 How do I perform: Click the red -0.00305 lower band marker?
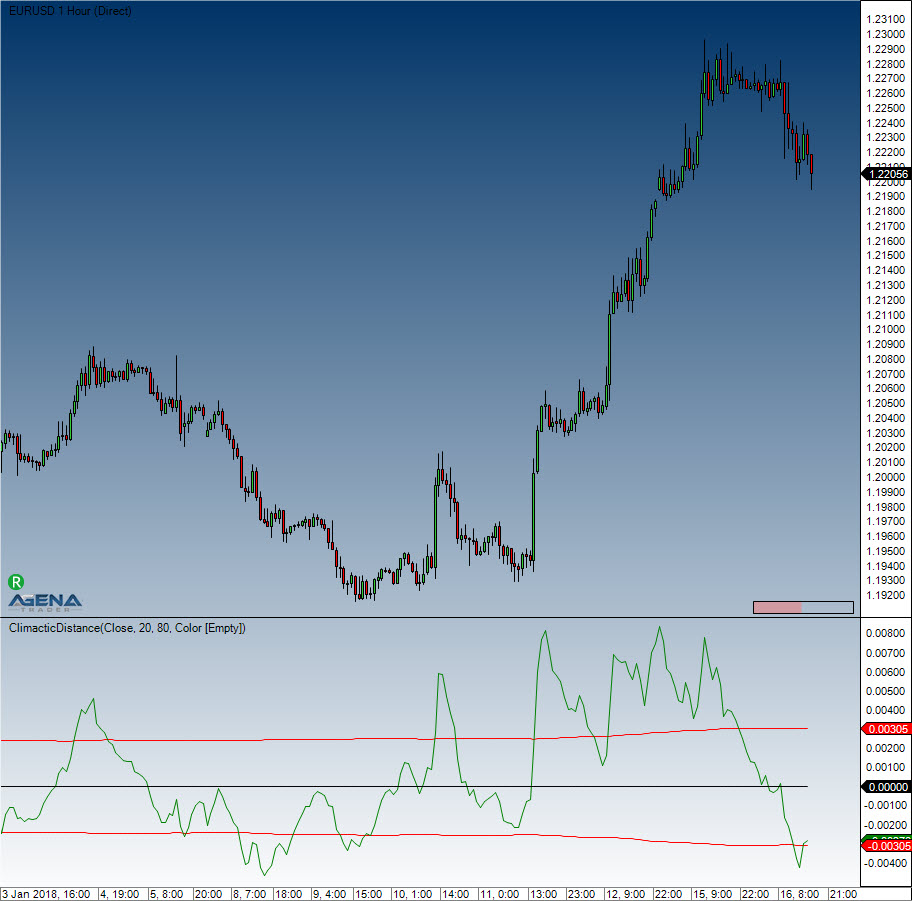point(885,847)
